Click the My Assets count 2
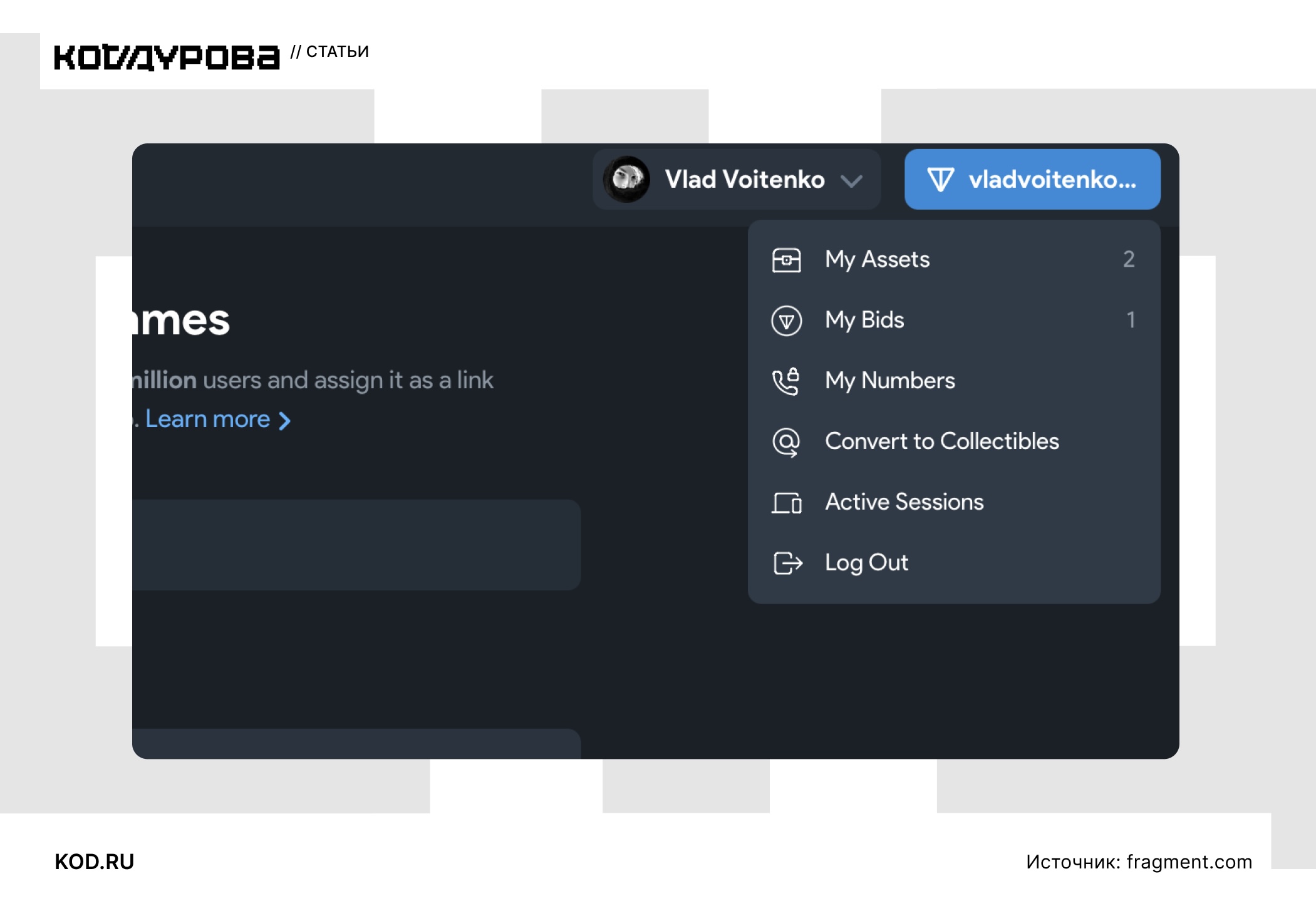1316x901 pixels. coord(1129,259)
